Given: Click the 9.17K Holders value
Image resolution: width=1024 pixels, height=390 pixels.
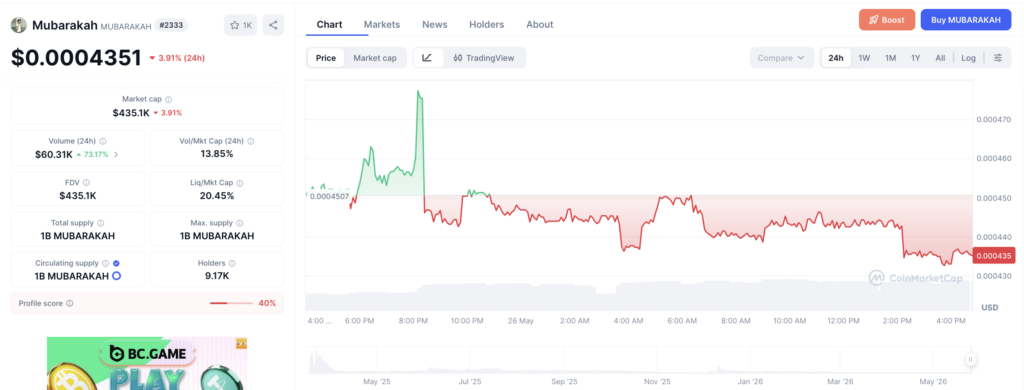Looking at the screenshot, I should [x=217, y=276].
